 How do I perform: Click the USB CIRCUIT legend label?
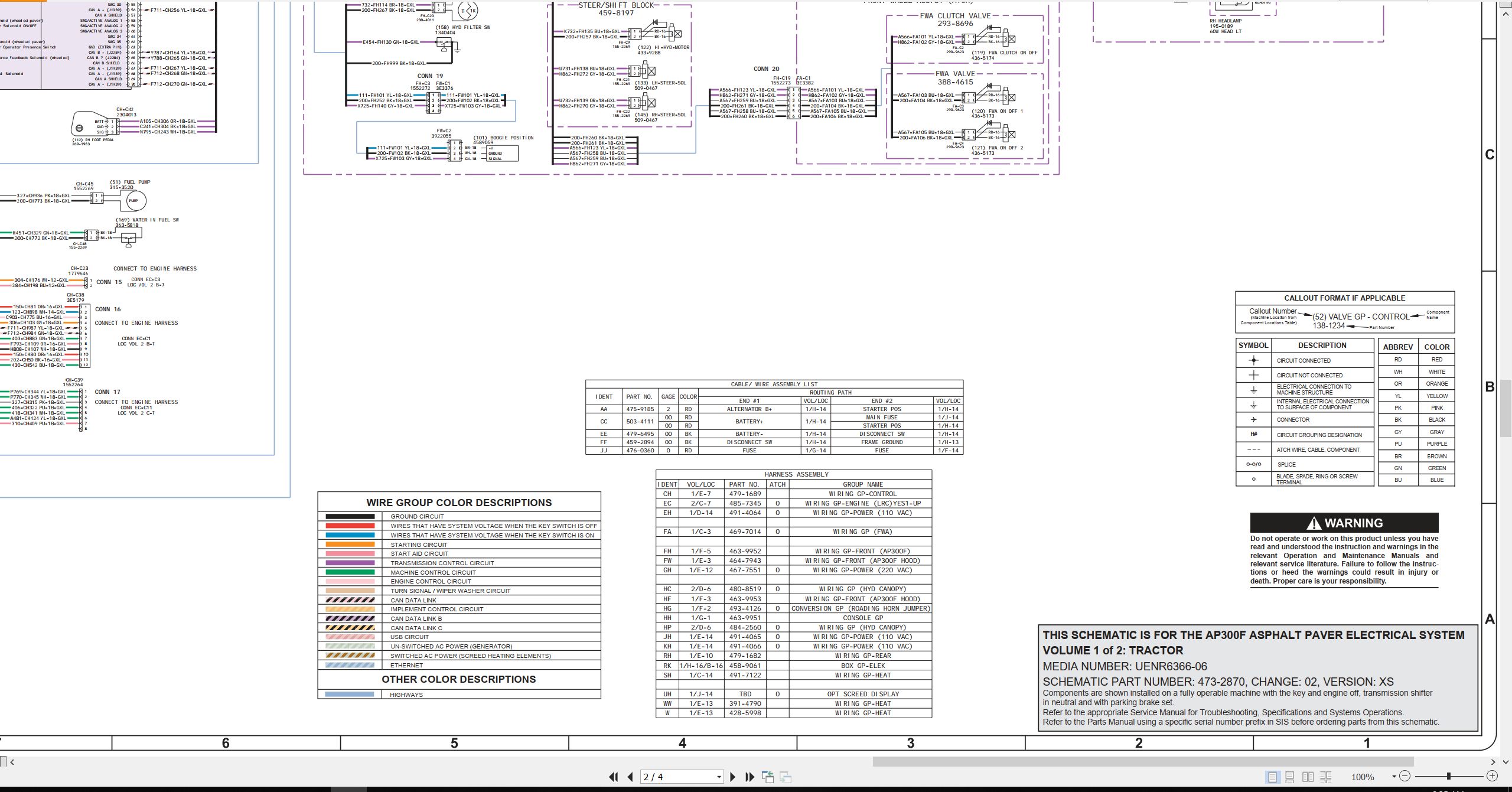tap(410, 637)
